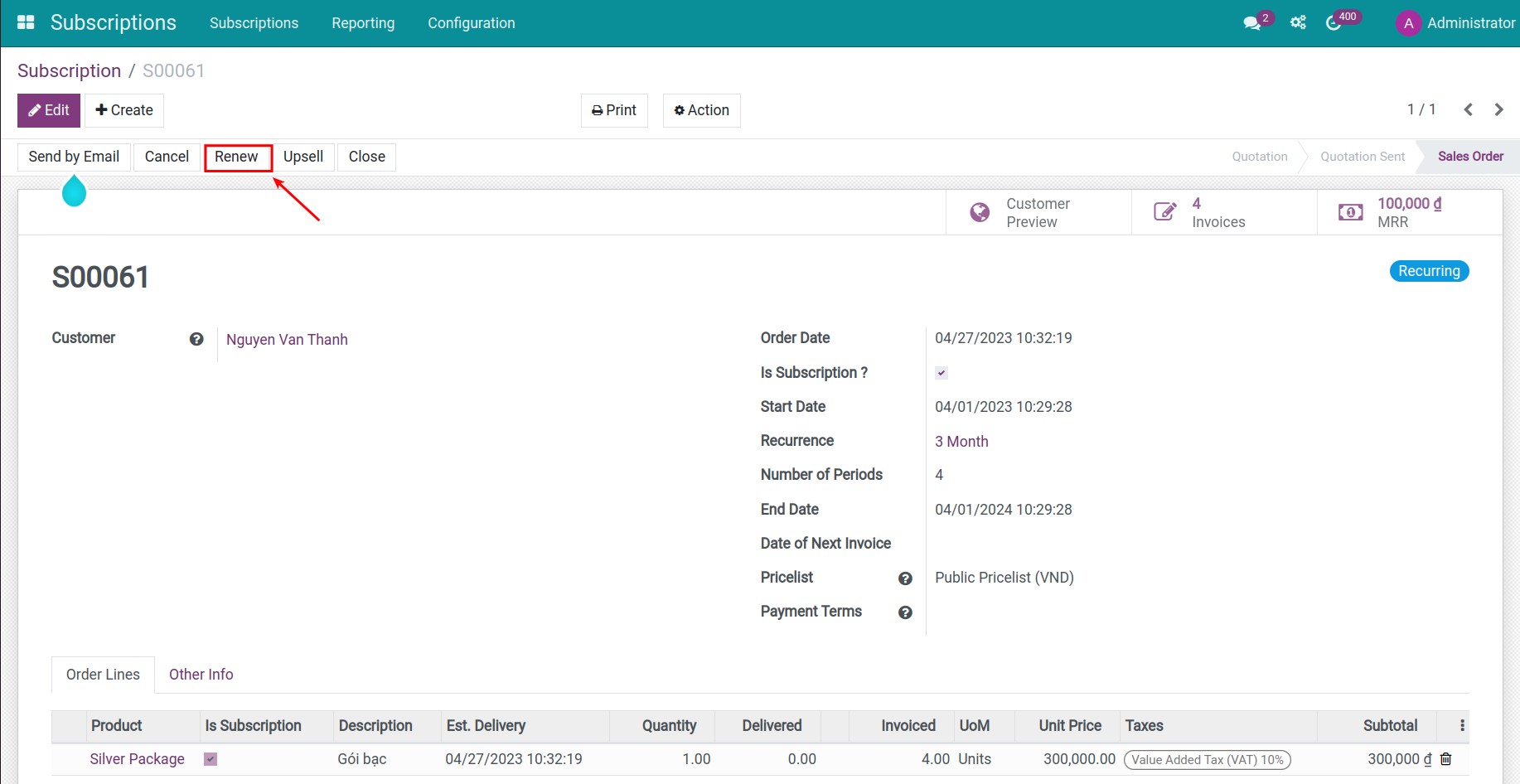Click the MRR banknote icon
Screen dimensions: 1520x784
click(1350, 211)
